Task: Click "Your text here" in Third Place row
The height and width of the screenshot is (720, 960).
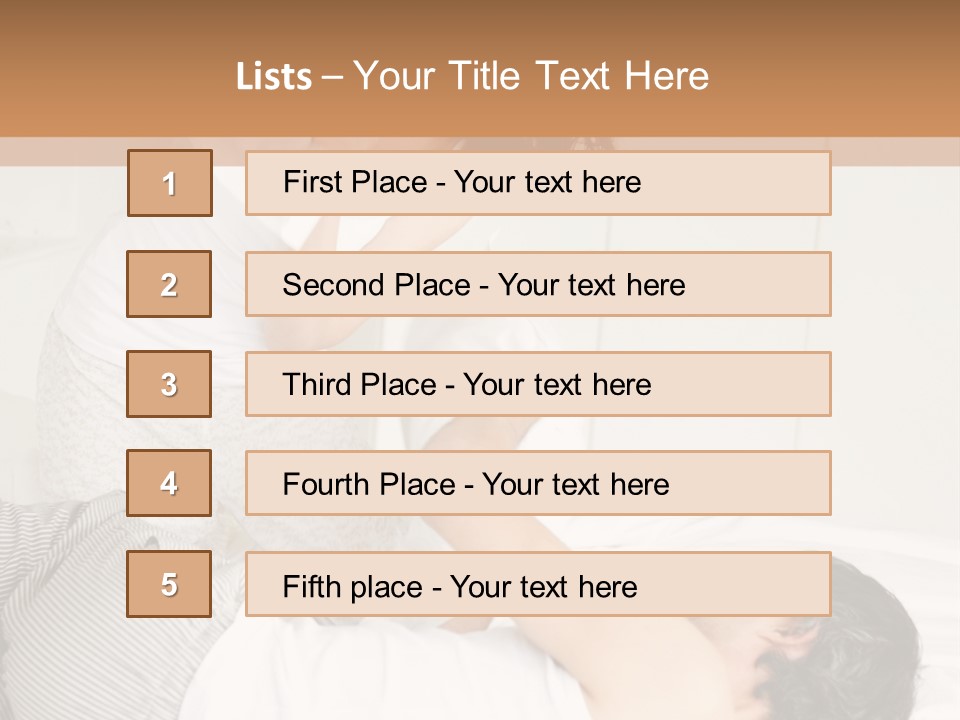Action: (557, 385)
